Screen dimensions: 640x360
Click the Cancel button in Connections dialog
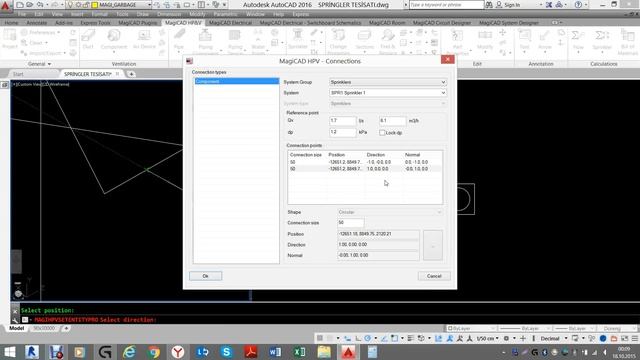coord(434,276)
